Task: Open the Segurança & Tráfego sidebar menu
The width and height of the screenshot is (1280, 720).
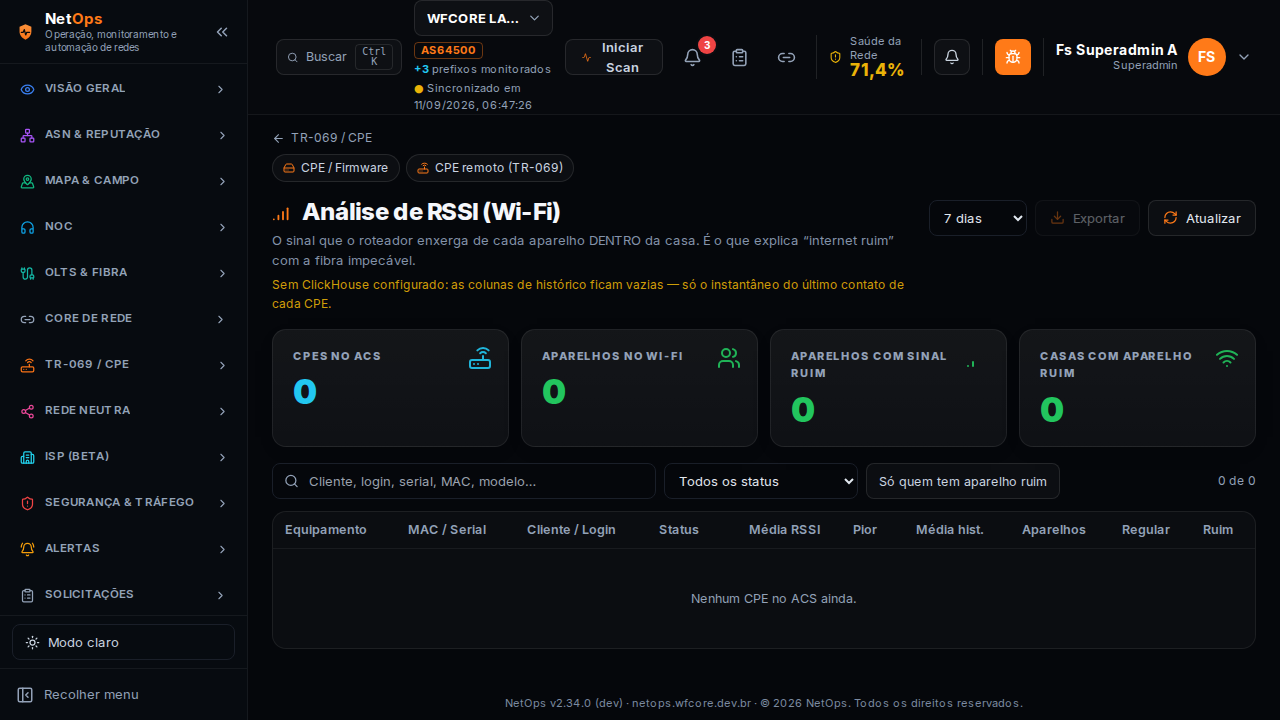Action: [123, 503]
